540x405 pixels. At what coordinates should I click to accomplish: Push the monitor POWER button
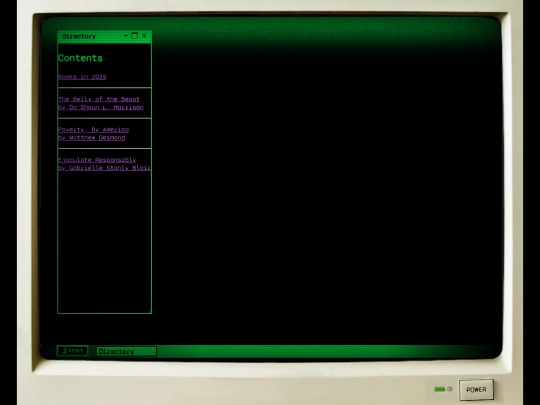tap(476, 390)
